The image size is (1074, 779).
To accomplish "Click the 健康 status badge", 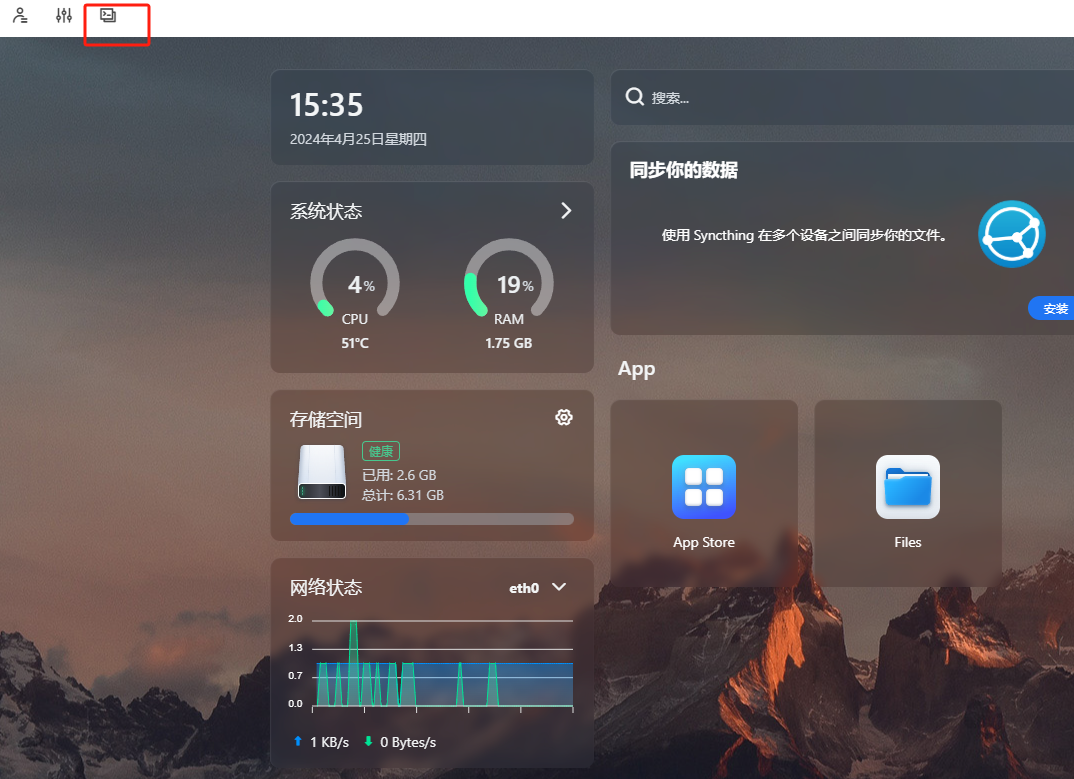I will [x=381, y=452].
